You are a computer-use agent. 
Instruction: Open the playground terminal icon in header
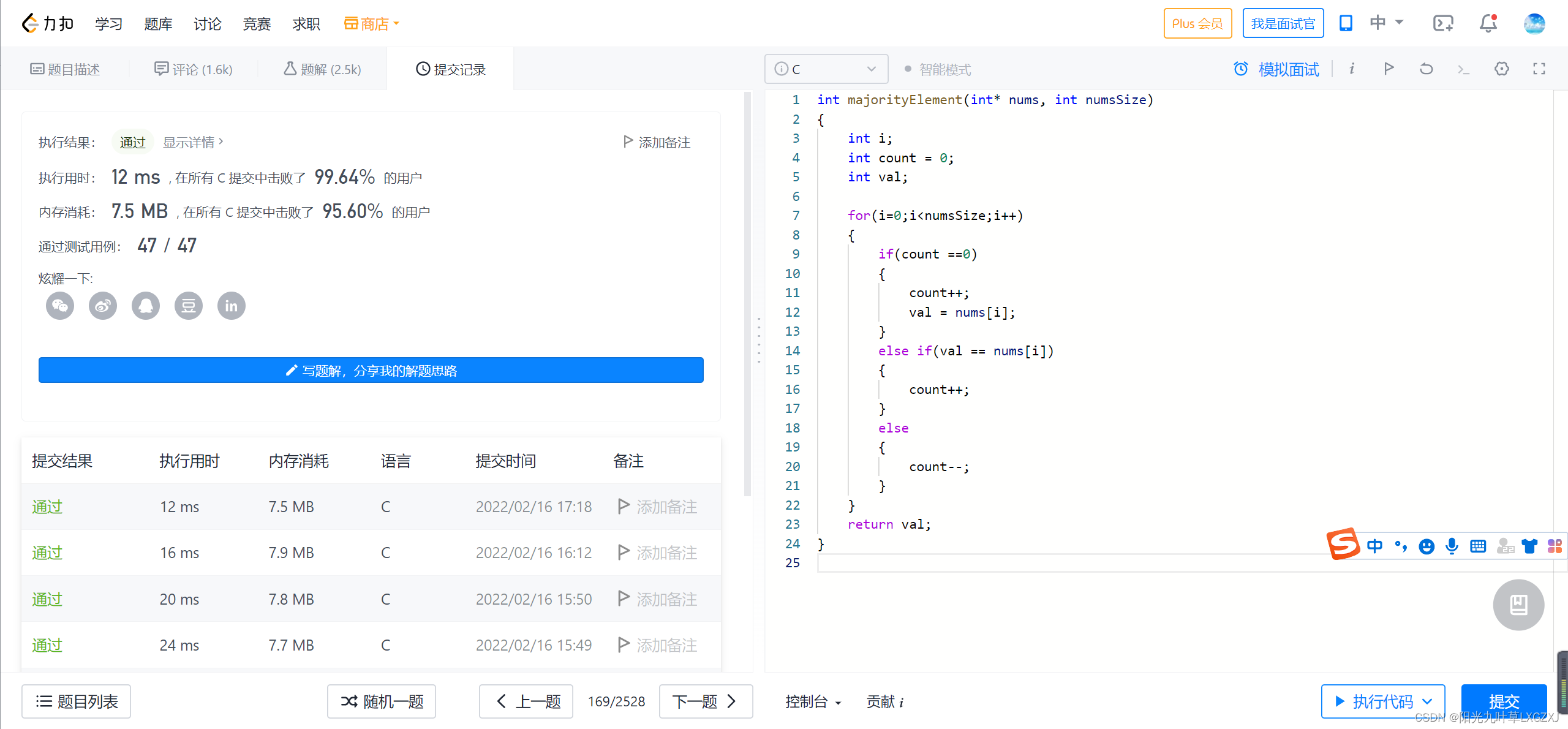[x=1443, y=23]
